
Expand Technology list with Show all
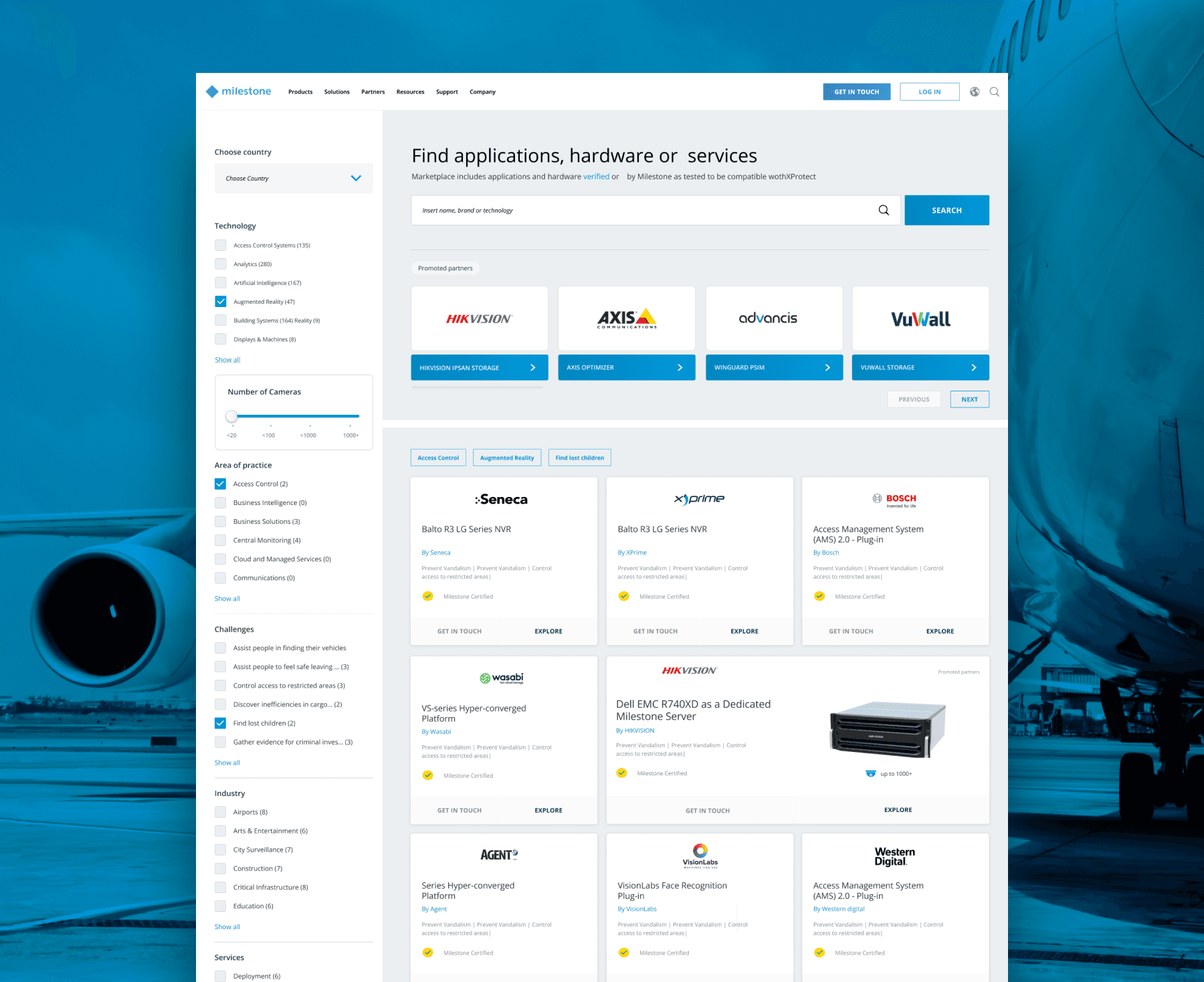(227, 360)
